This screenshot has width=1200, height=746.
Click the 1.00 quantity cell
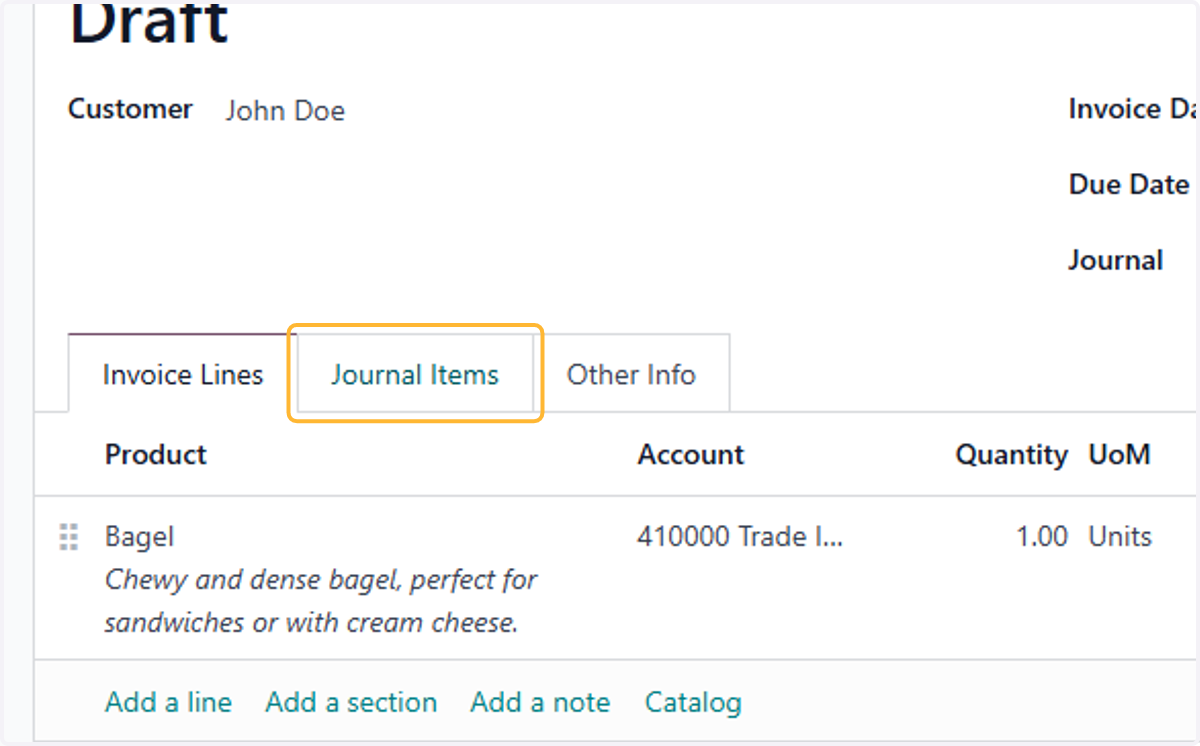[1042, 537]
